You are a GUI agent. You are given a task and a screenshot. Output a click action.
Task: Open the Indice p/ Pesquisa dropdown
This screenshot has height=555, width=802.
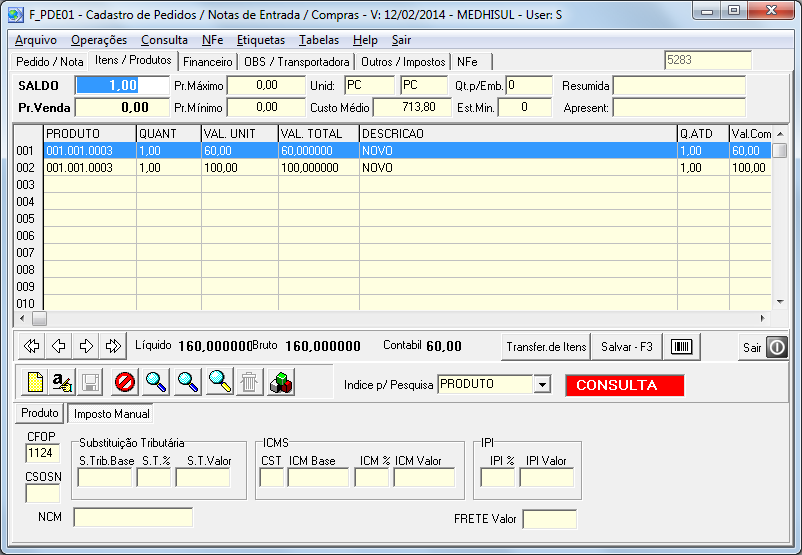coord(542,384)
